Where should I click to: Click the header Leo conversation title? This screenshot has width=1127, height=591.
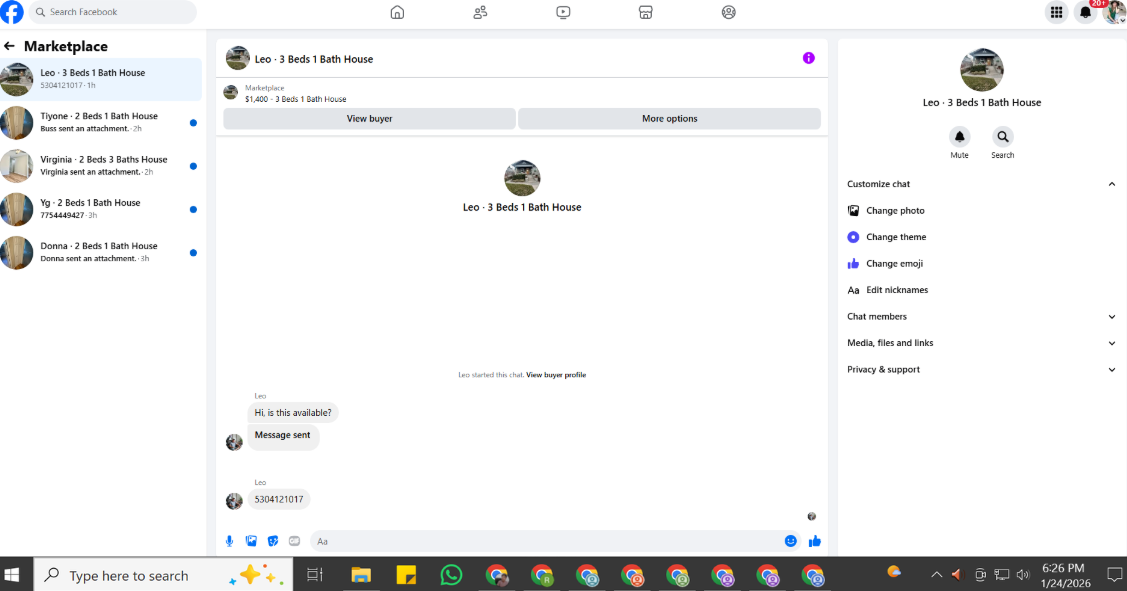tap(314, 60)
